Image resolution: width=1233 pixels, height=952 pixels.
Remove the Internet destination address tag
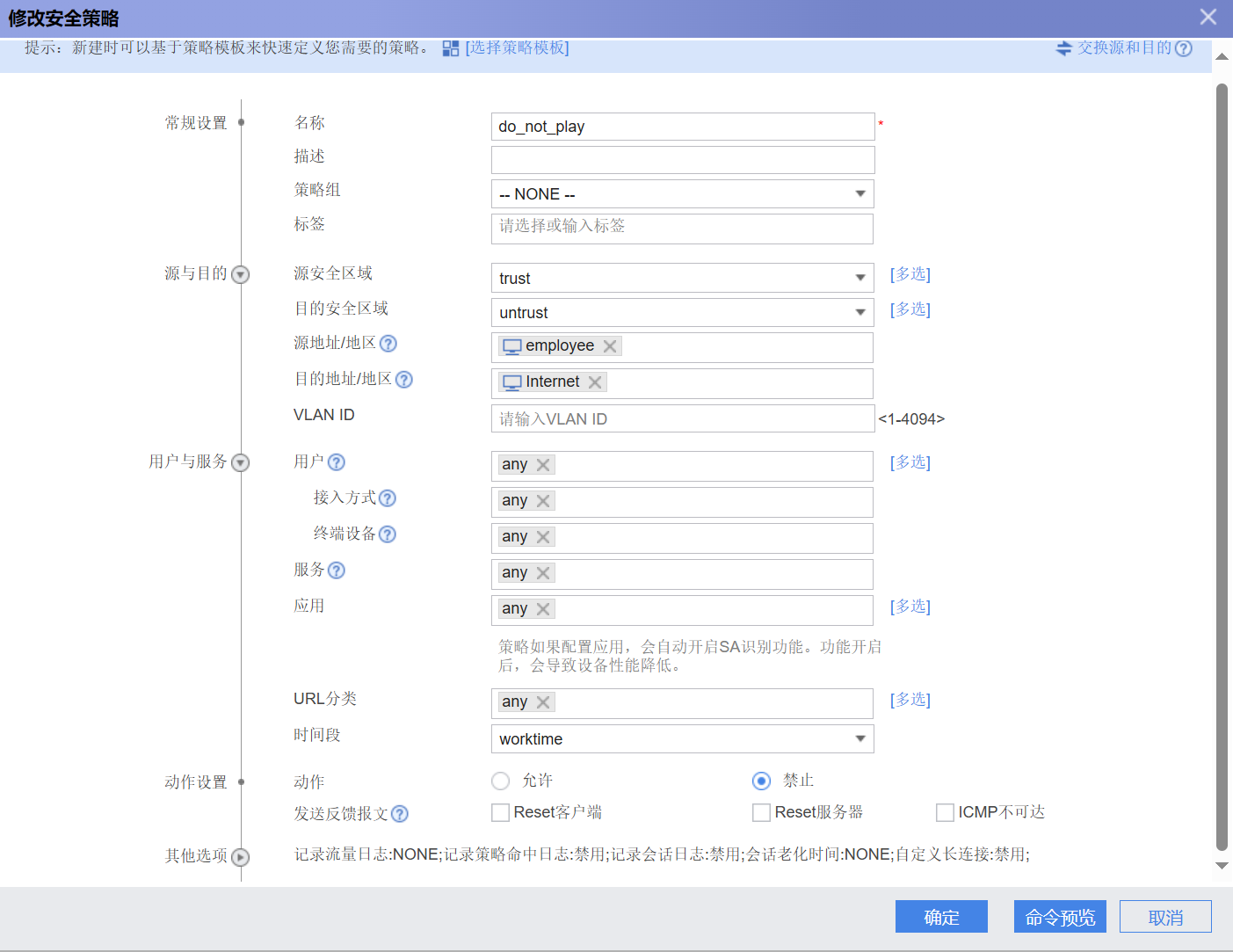click(595, 382)
